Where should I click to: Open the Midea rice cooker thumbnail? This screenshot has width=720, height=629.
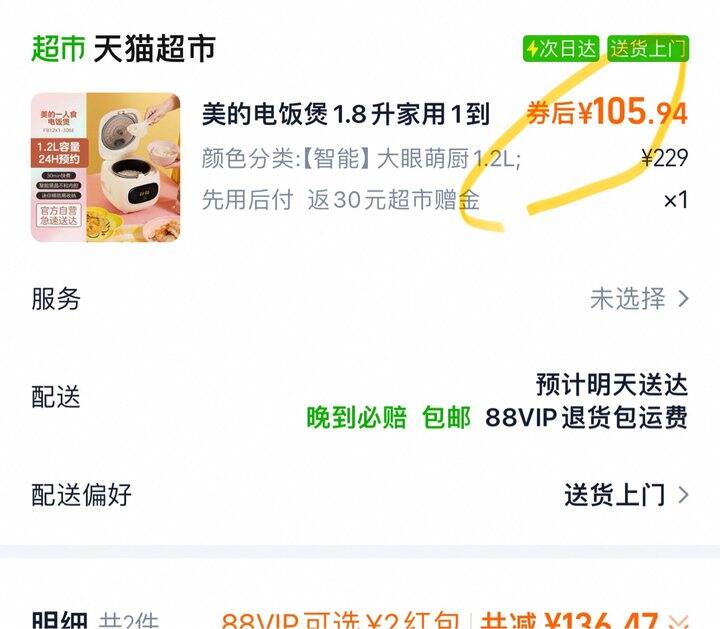click(x=105, y=167)
